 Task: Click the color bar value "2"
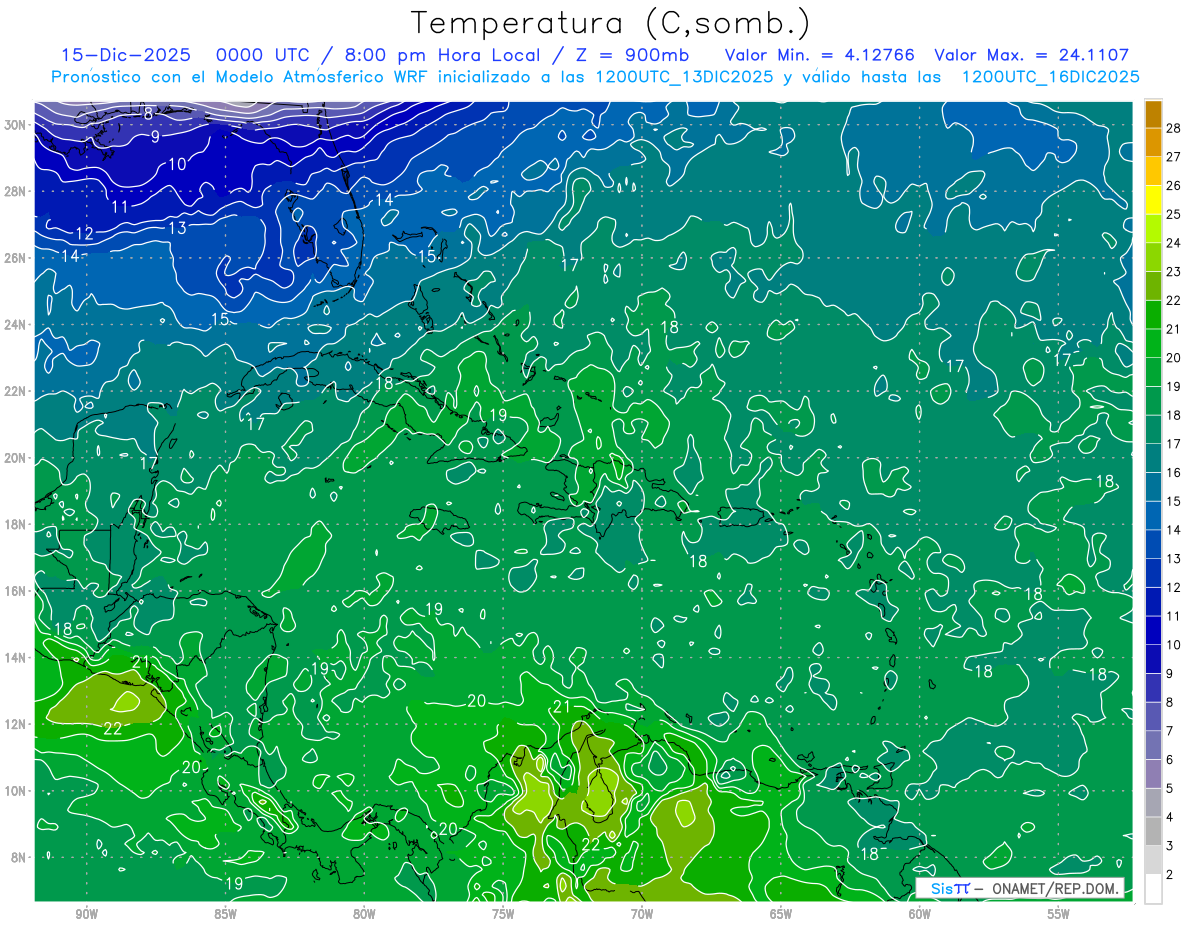(x=1170, y=875)
